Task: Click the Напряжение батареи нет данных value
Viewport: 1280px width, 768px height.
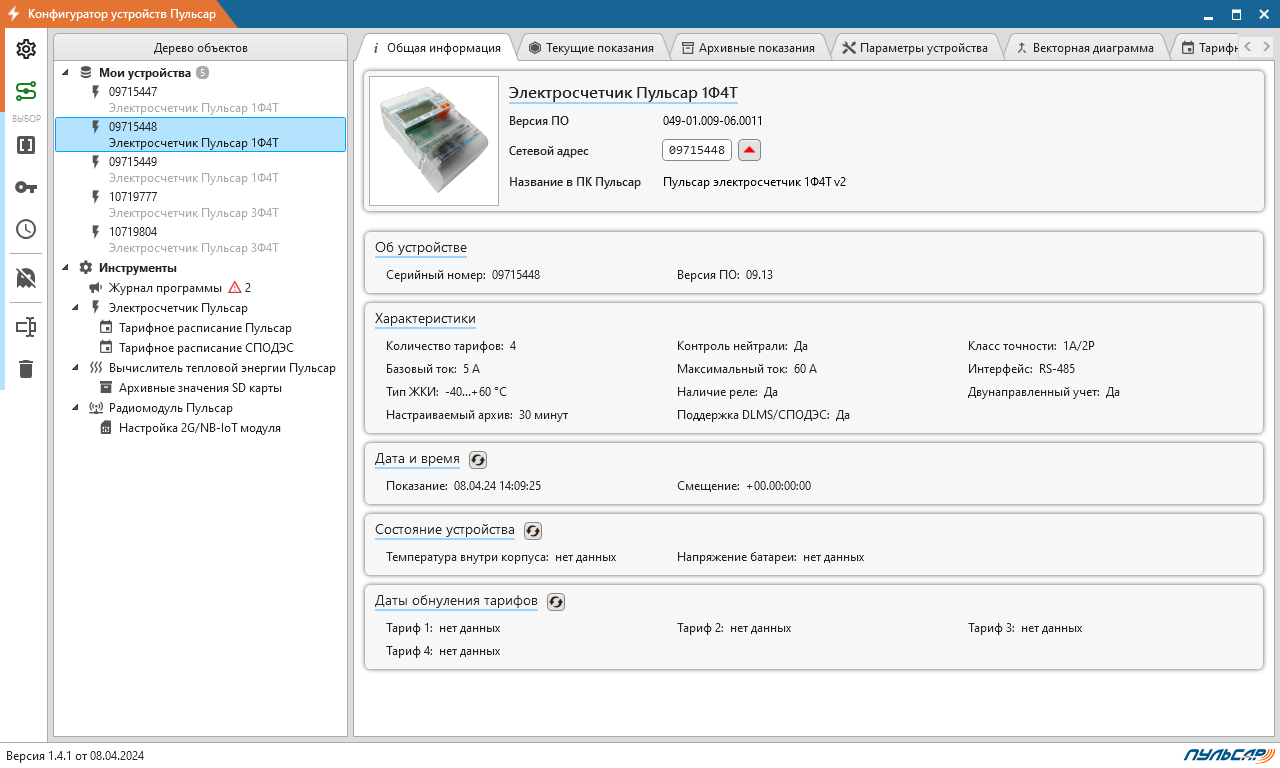Action: pyautogui.click(x=833, y=557)
